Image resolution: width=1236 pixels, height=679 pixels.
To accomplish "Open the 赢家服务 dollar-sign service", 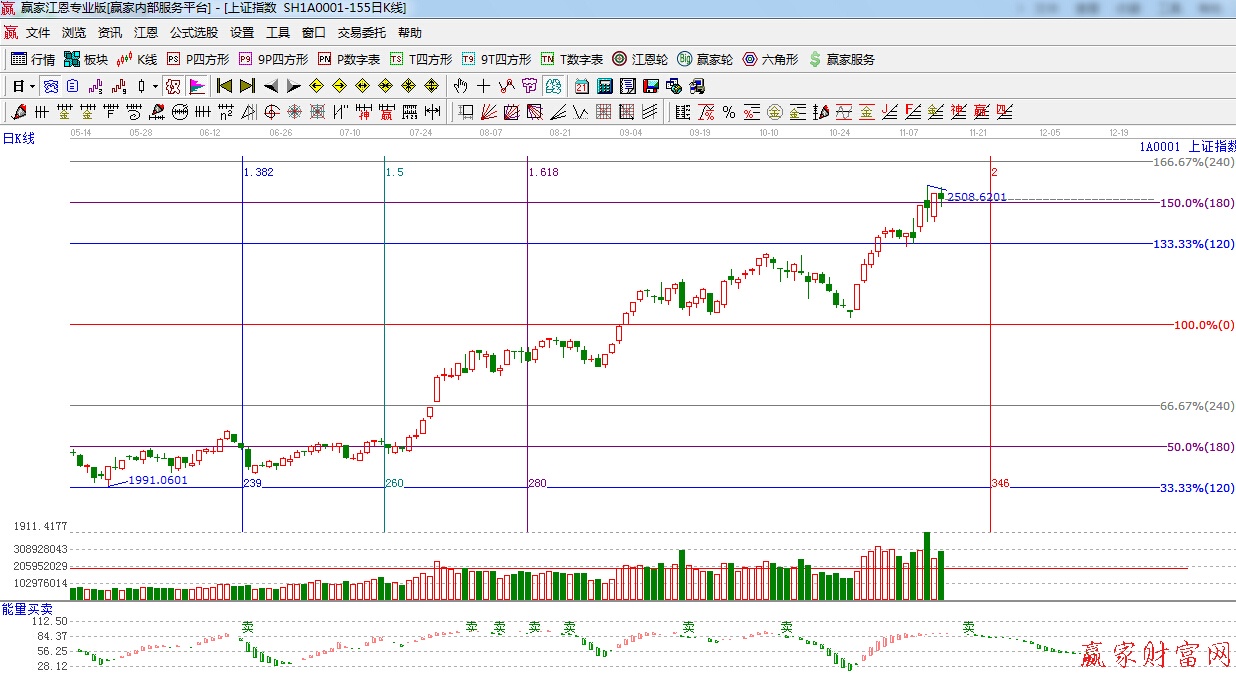I will (x=841, y=59).
